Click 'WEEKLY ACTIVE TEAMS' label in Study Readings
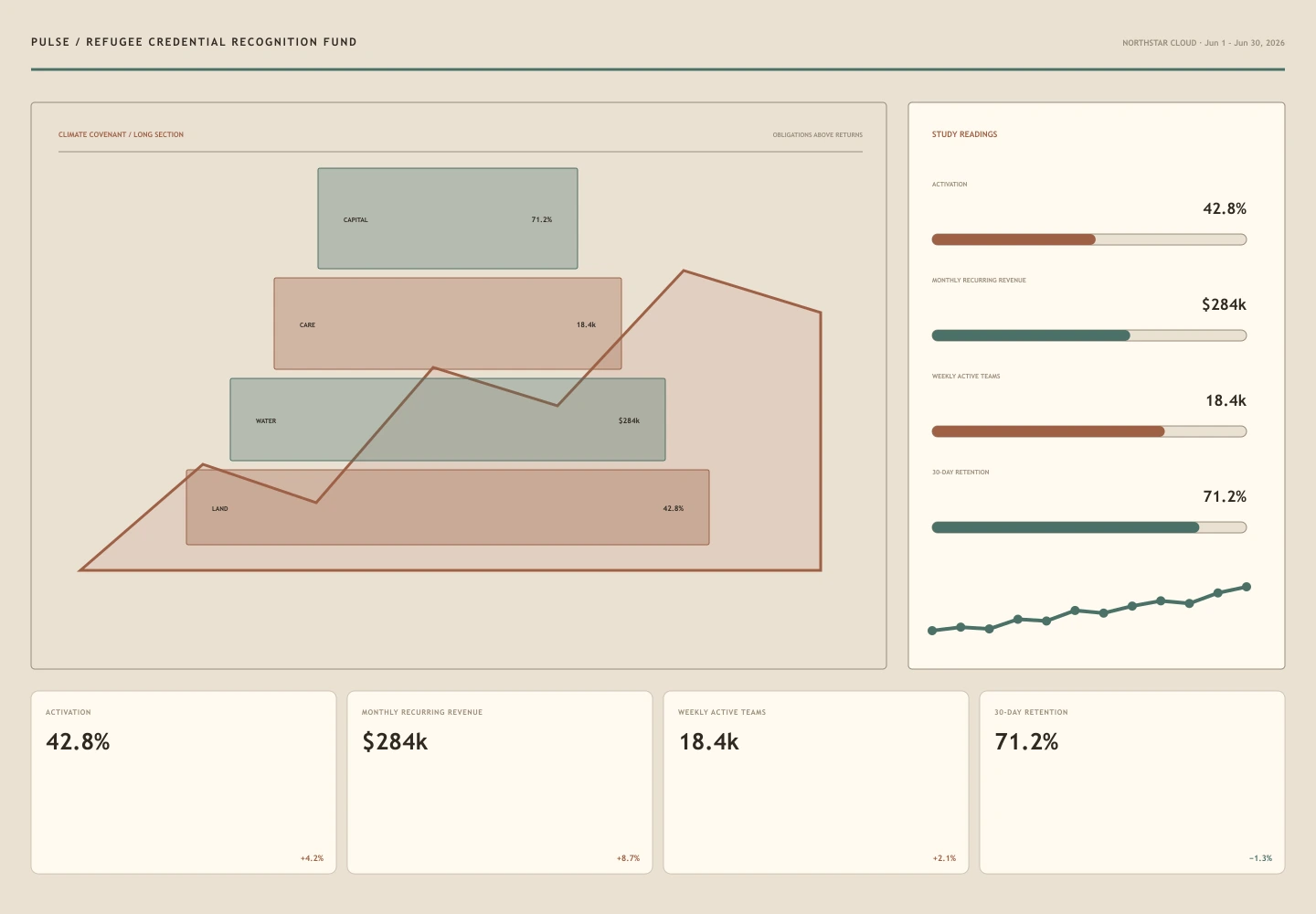The width and height of the screenshot is (1316, 914). tap(966, 377)
